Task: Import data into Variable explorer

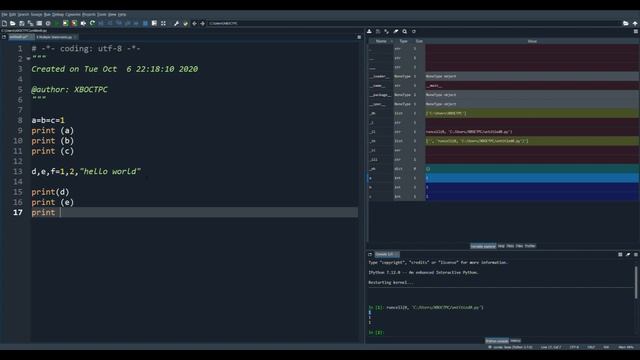Action: click(369, 31)
